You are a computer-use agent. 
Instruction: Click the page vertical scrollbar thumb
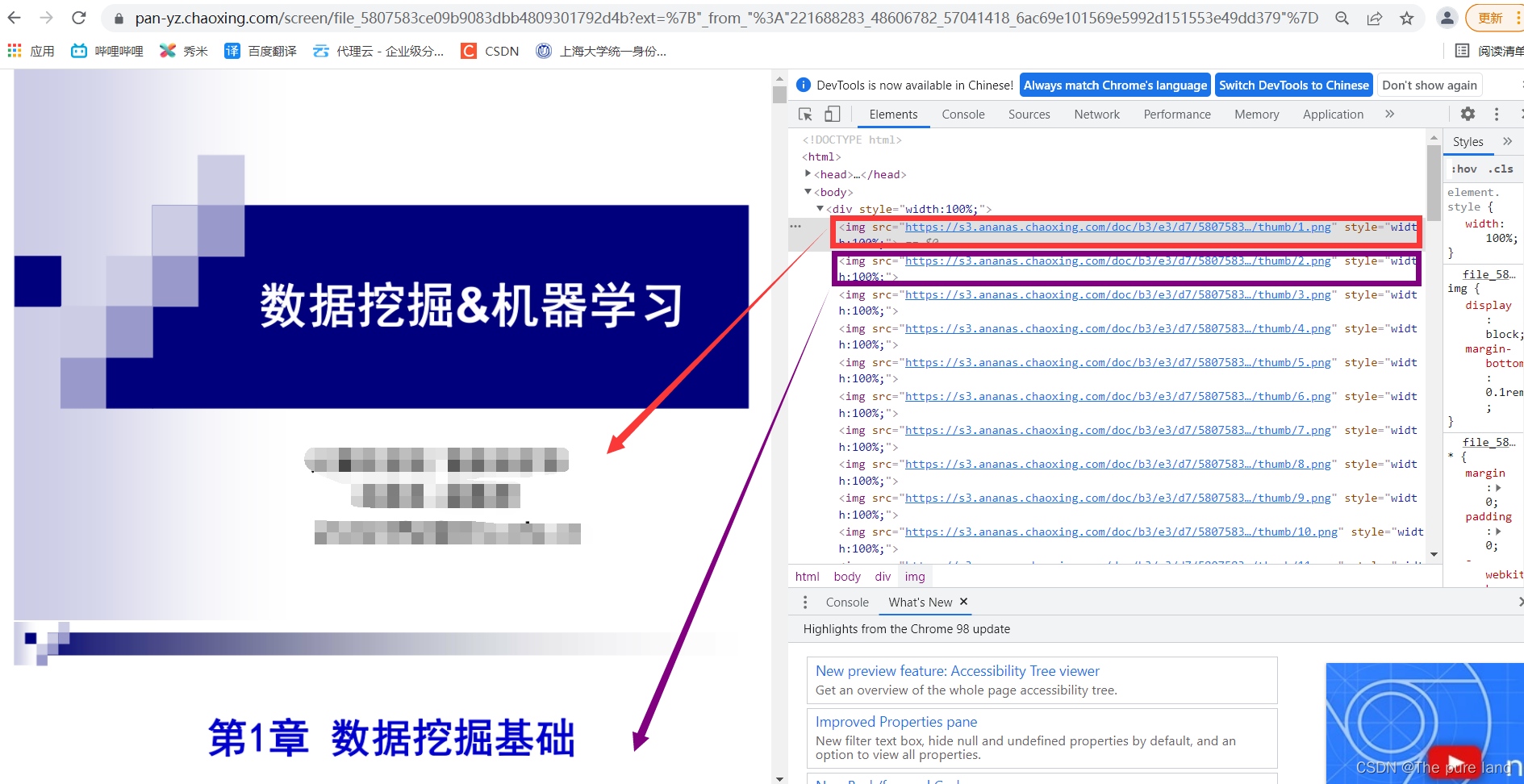(x=779, y=94)
